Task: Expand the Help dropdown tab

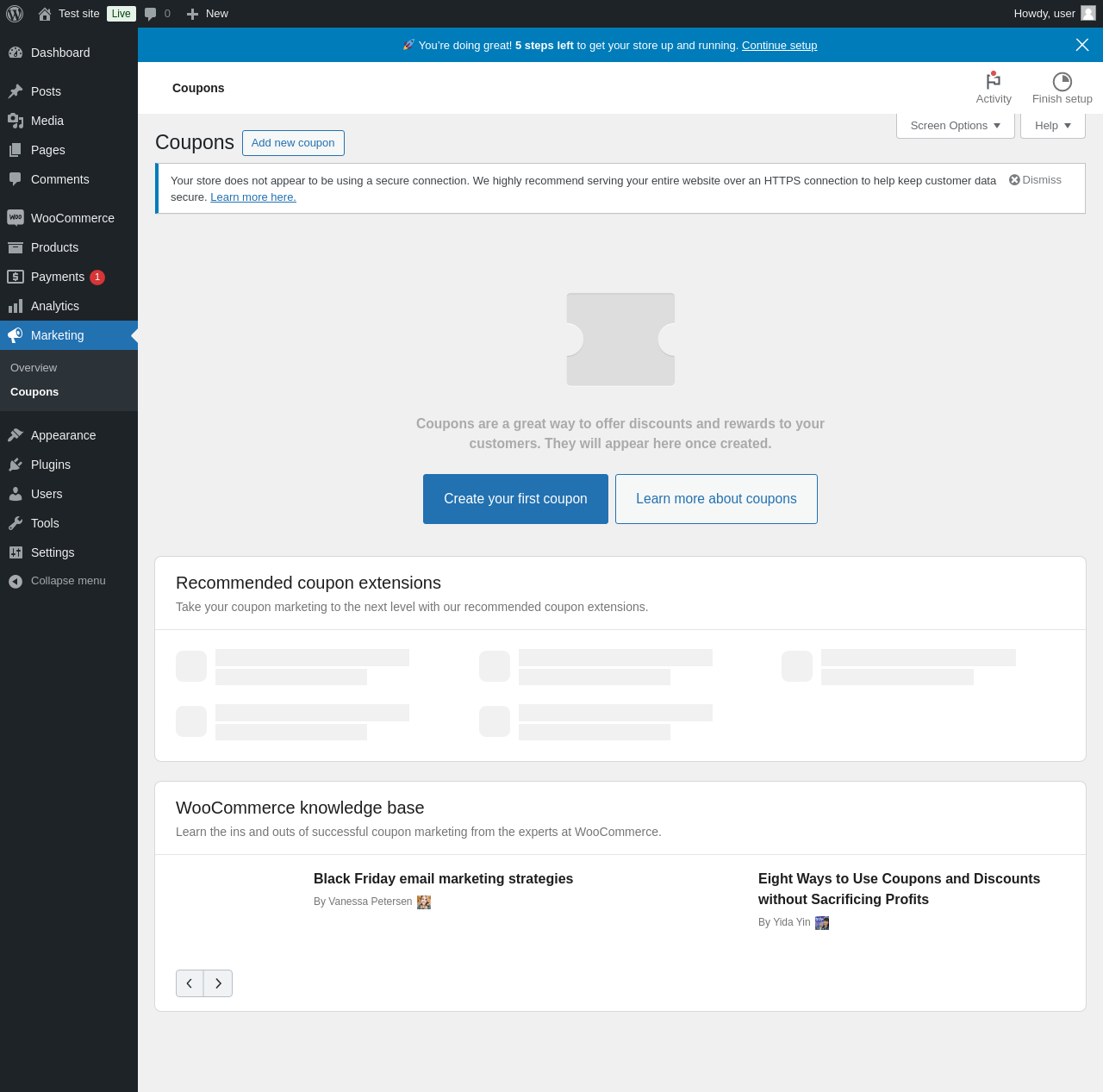Action: pos(1053,126)
